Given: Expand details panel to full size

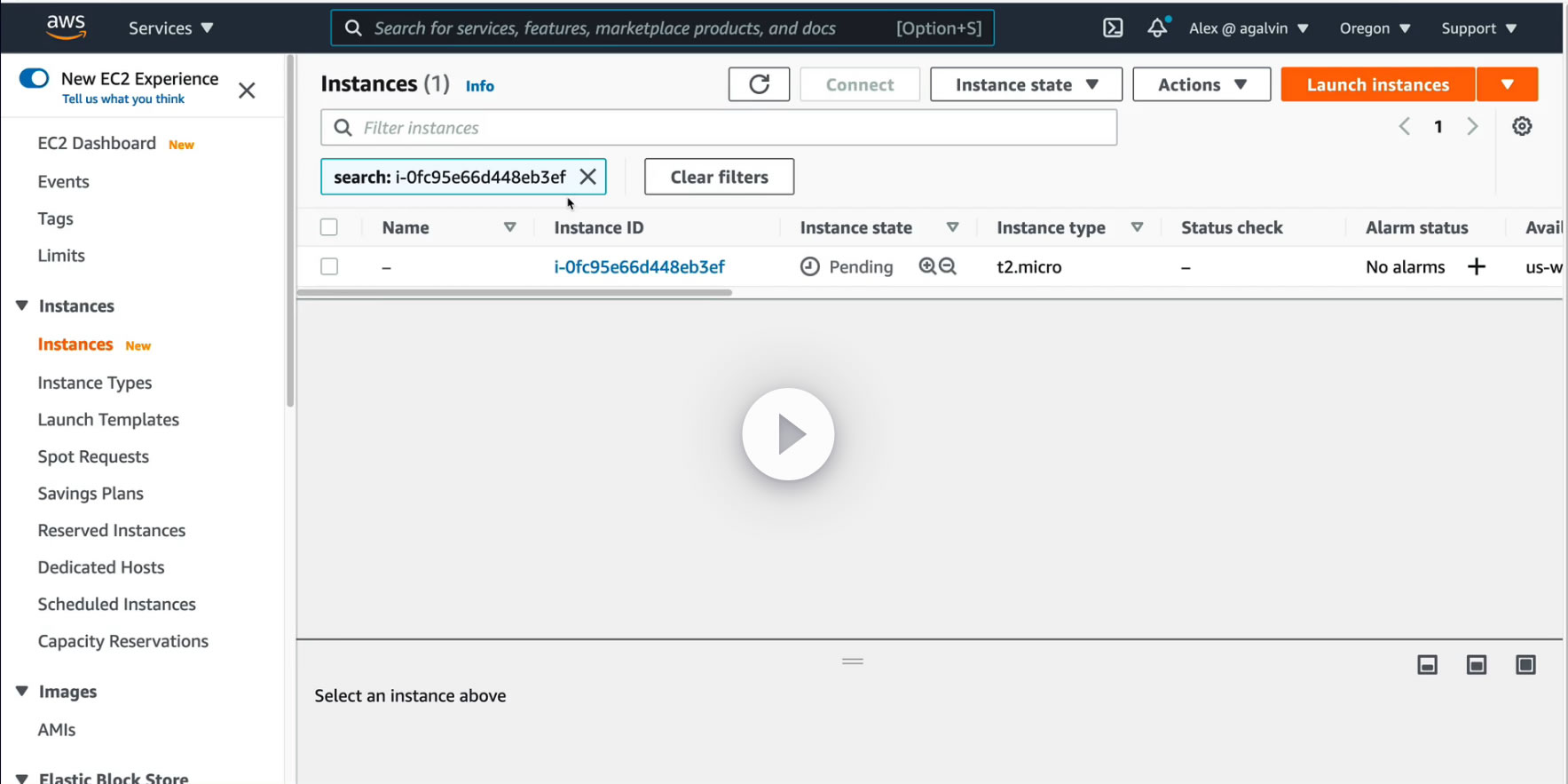Looking at the screenshot, I should tap(1525, 665).
